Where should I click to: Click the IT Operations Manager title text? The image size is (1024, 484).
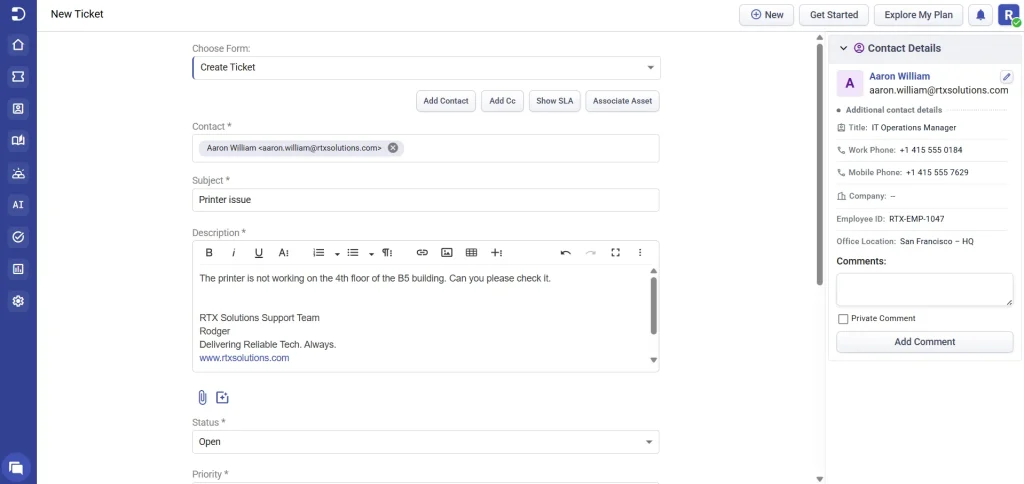[x=914, y=127]
